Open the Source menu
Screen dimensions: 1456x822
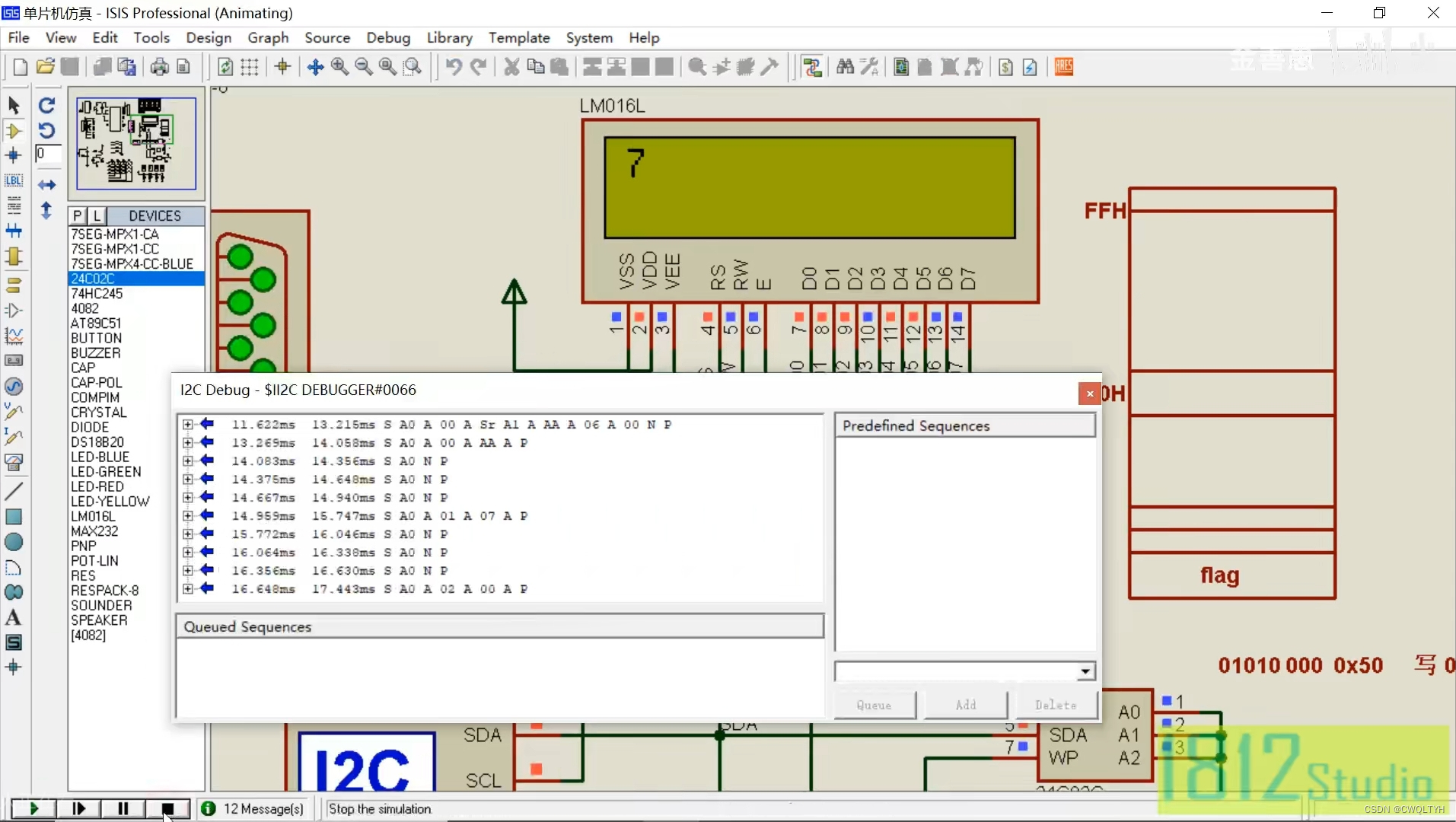coord(327,37)
